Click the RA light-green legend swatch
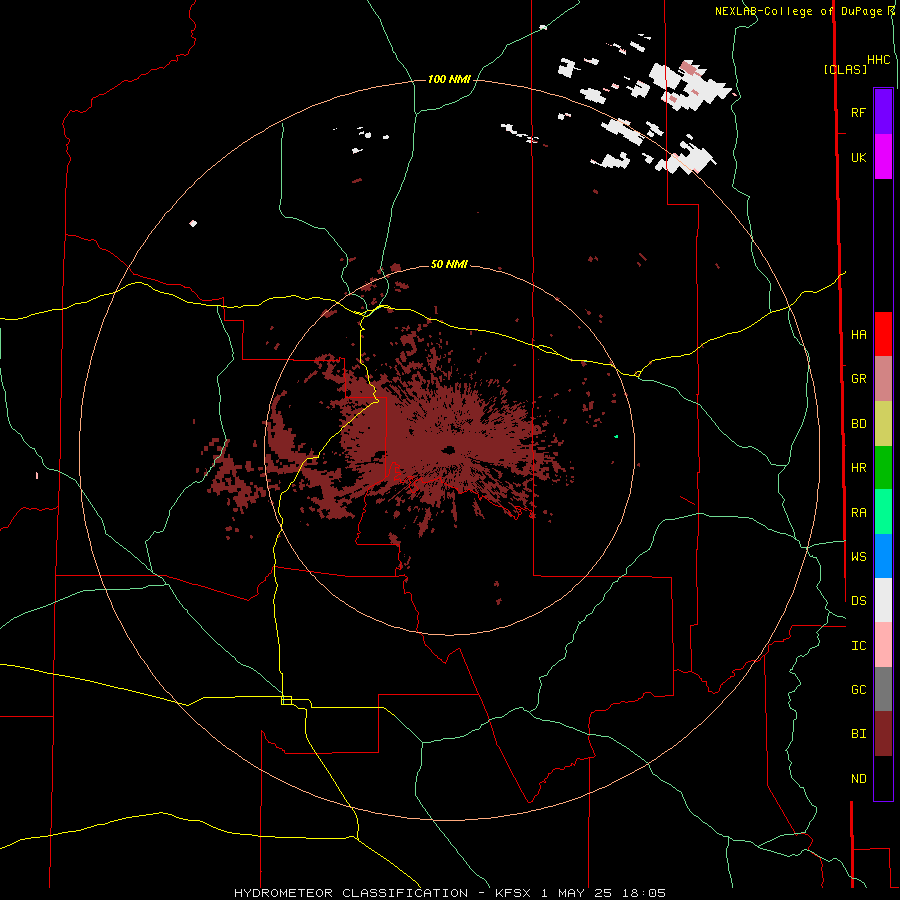Viewport: 900px width, 900px height. [883, 512]
